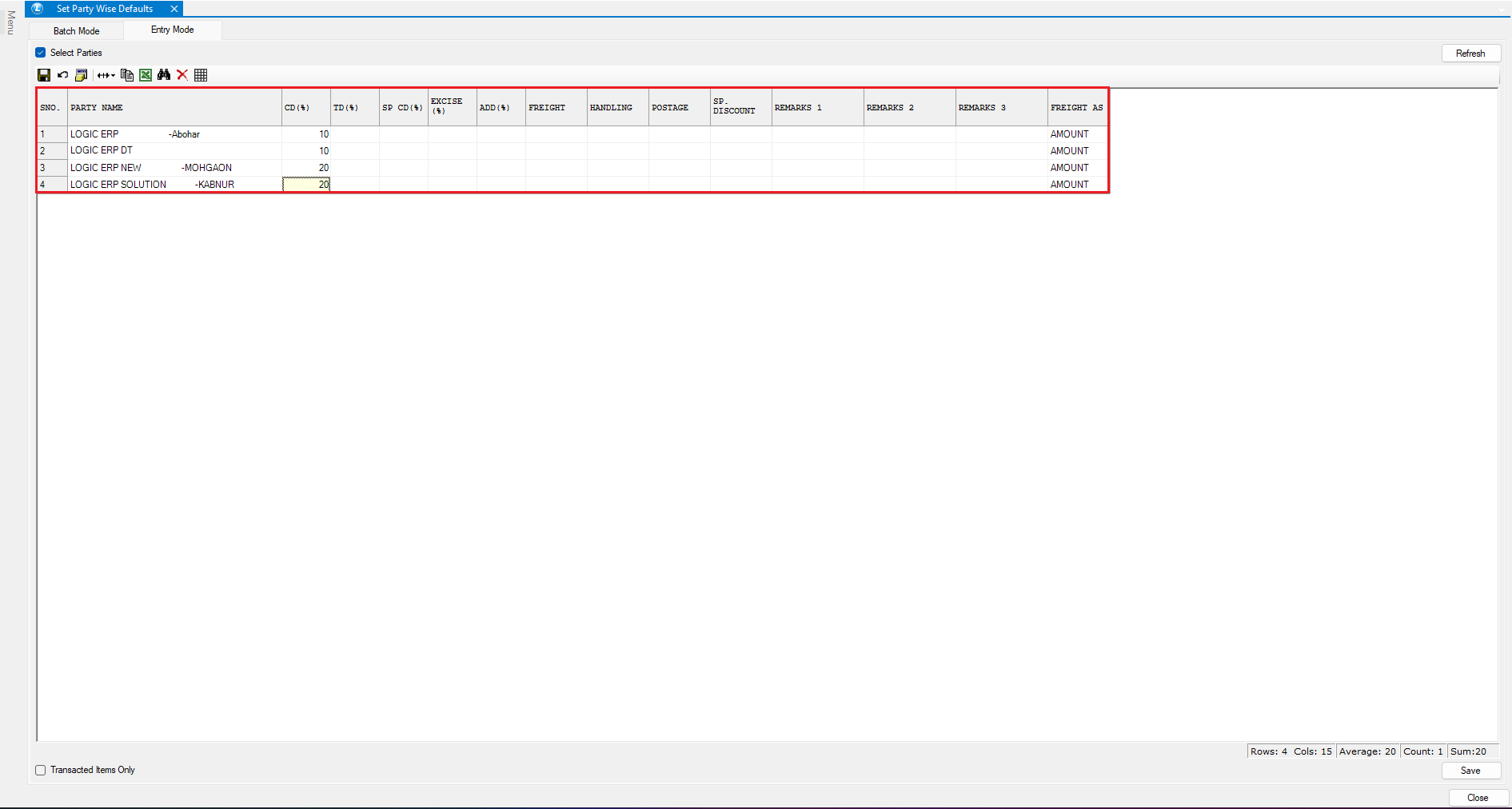Open the column width arrows dropdown
This screenshot has height=809, width=1512.
tap(106, 75)
